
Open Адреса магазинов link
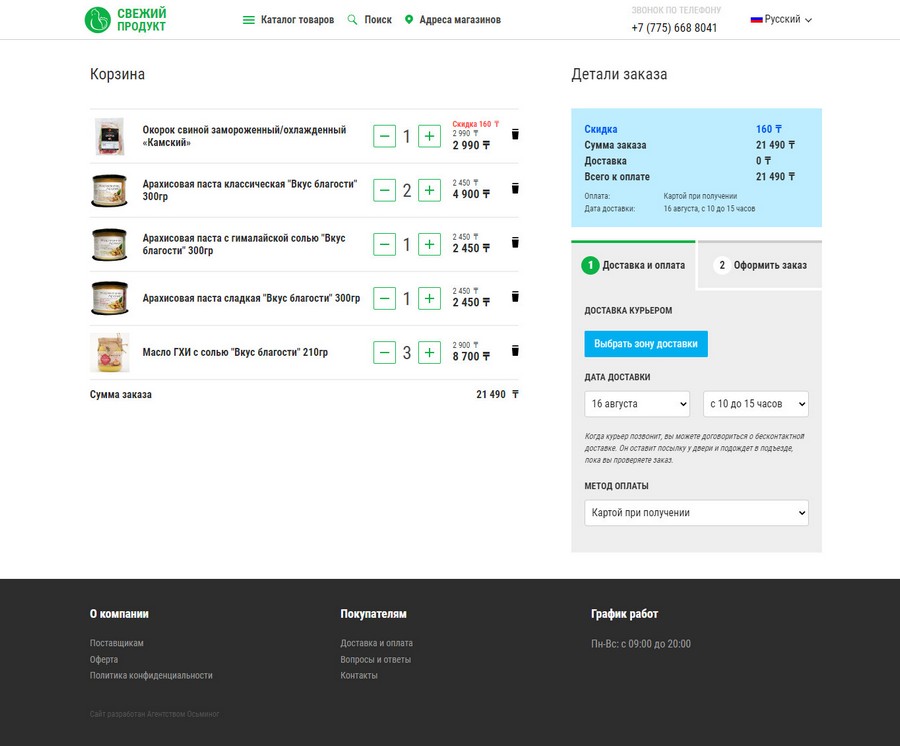452,20
